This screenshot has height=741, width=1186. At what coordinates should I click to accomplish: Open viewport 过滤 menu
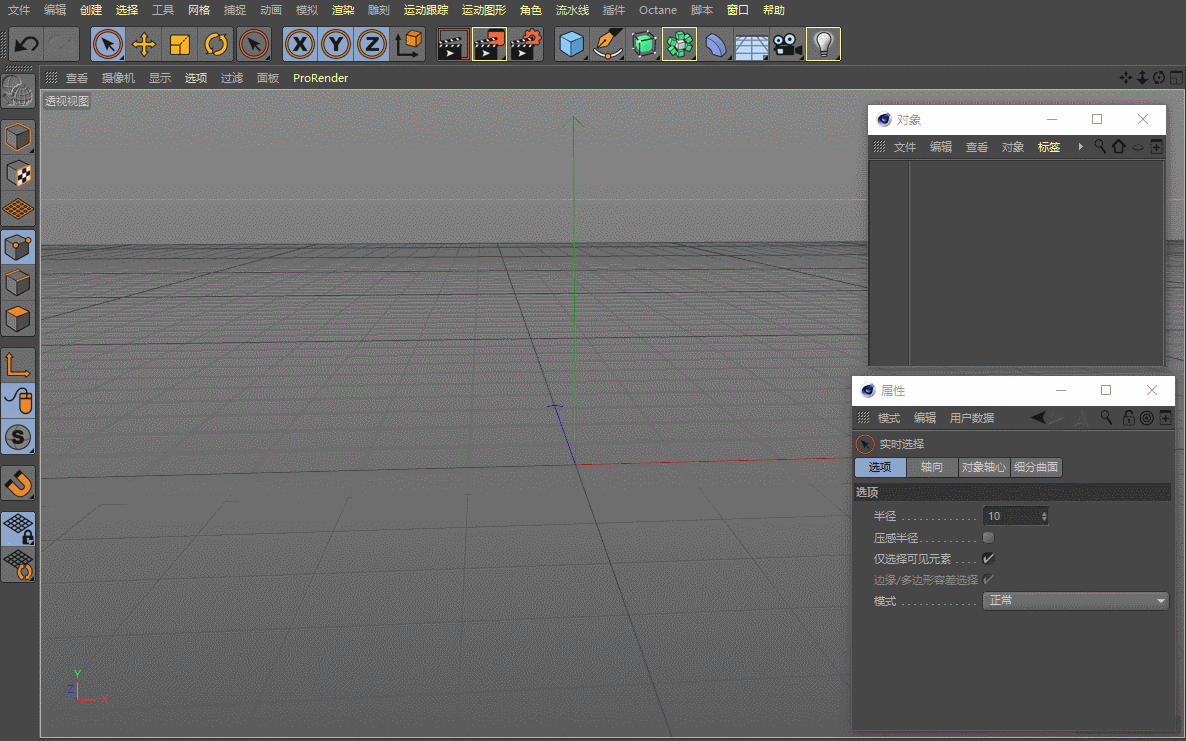(231, 78)
